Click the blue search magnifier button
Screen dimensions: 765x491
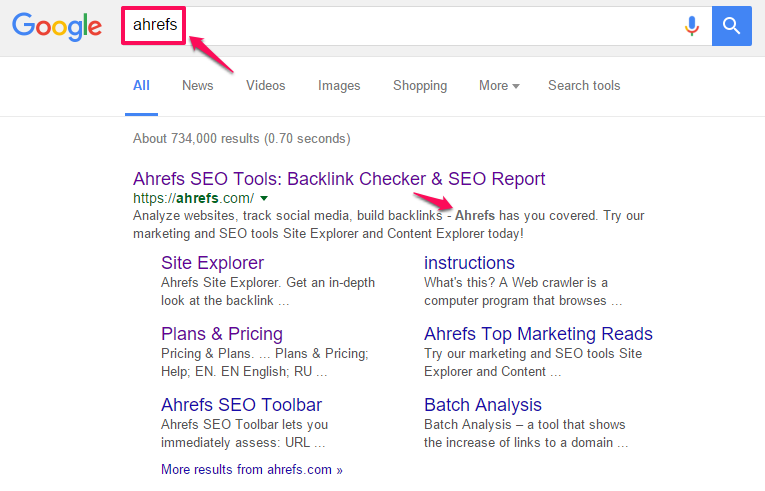731,26
